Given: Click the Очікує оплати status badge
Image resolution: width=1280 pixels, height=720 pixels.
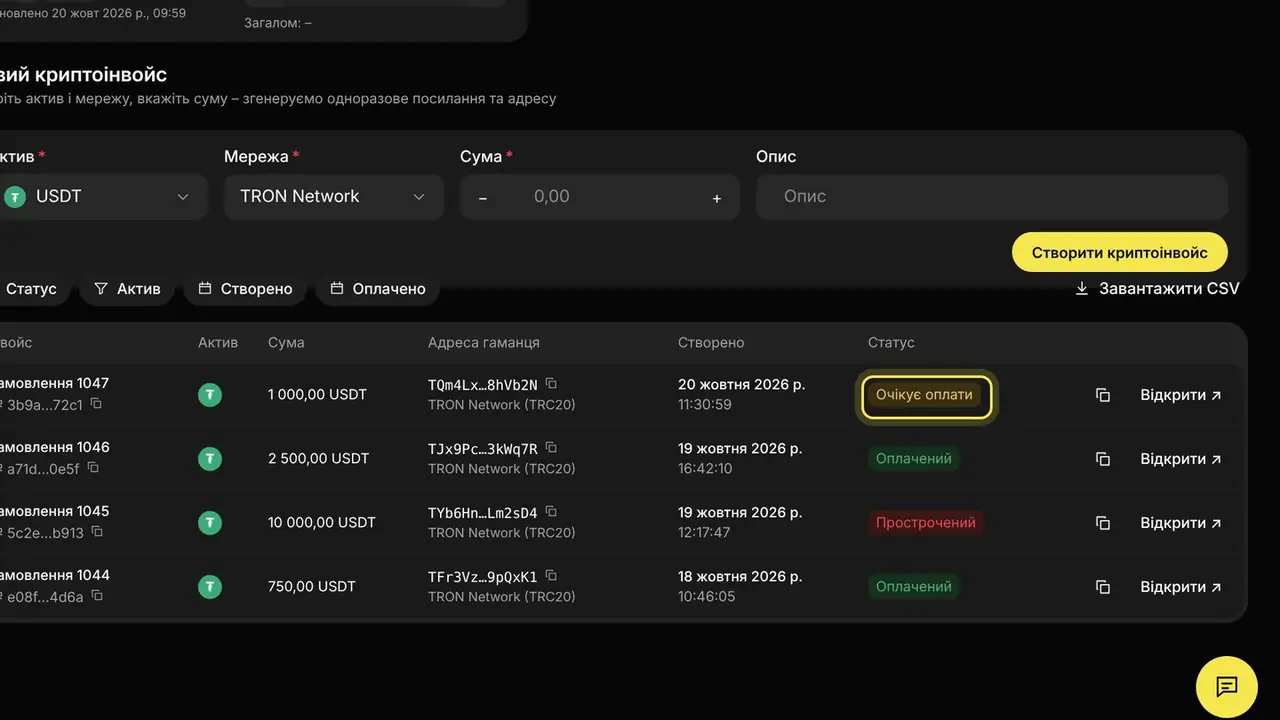Looking at the screenshot, I should tap(925, 395).
